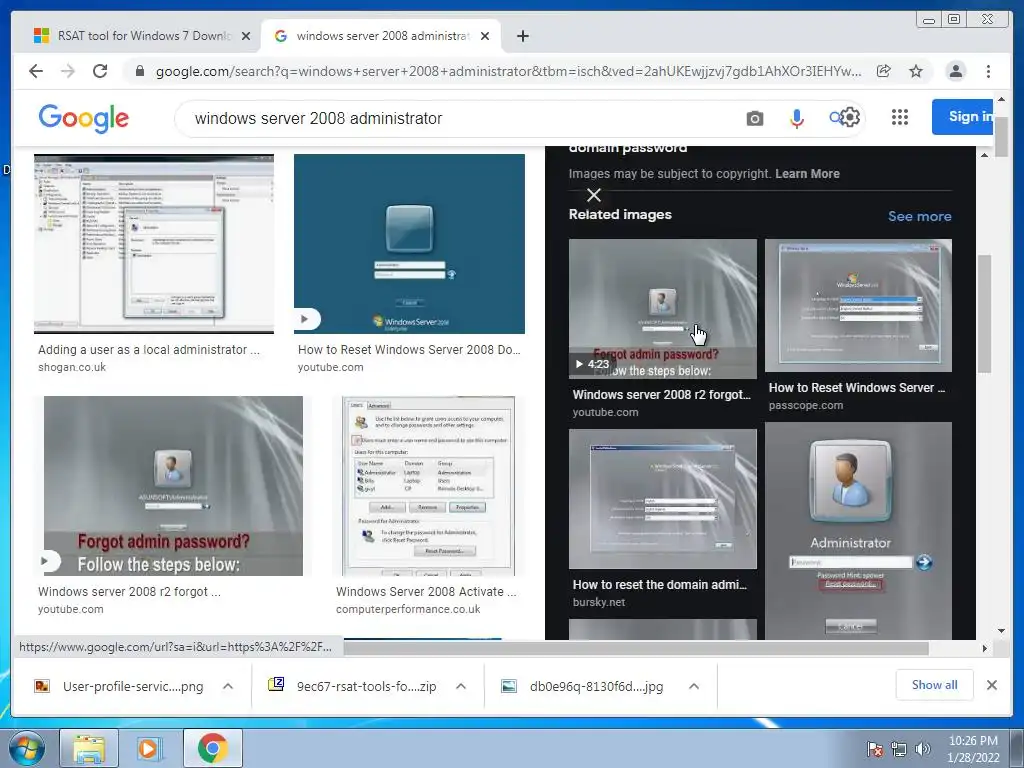The width and height of the screenshot is (1024, 768).
Task: Select windows server 2008 administrator tab
Action: click(x=381, y=36)
